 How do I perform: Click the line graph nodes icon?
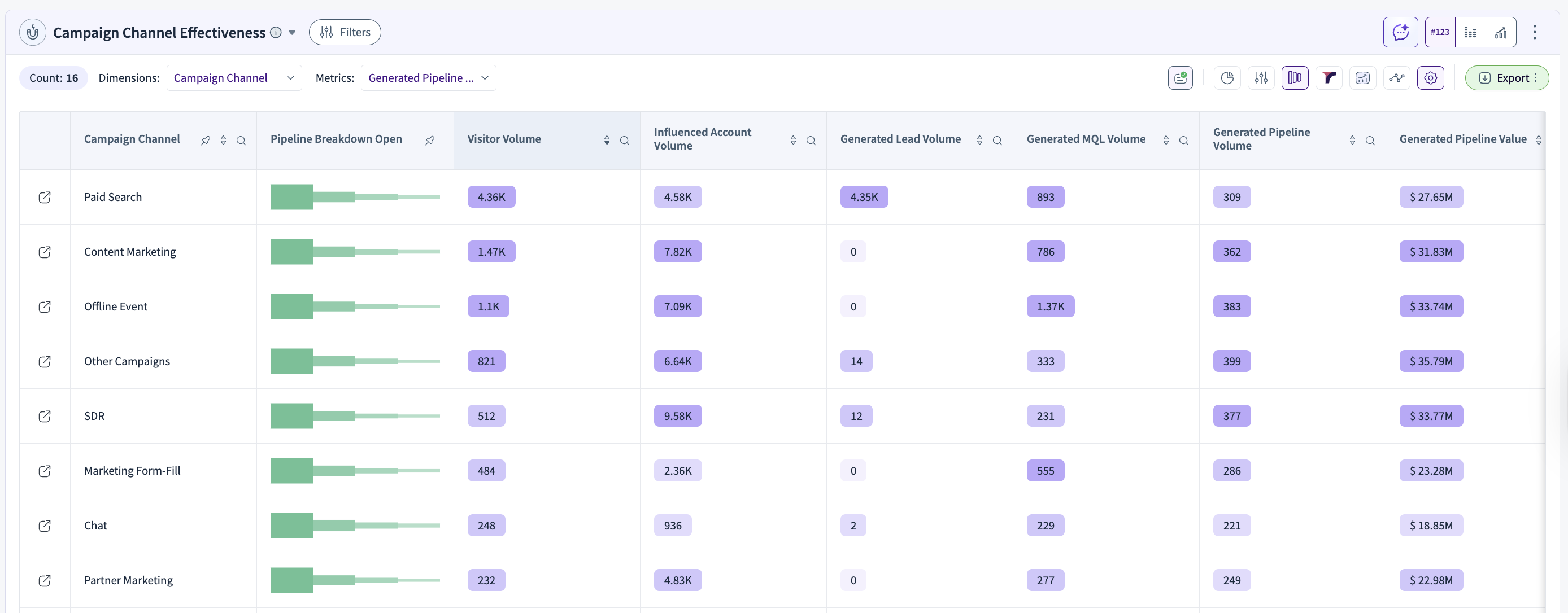tap(1396, 78)
